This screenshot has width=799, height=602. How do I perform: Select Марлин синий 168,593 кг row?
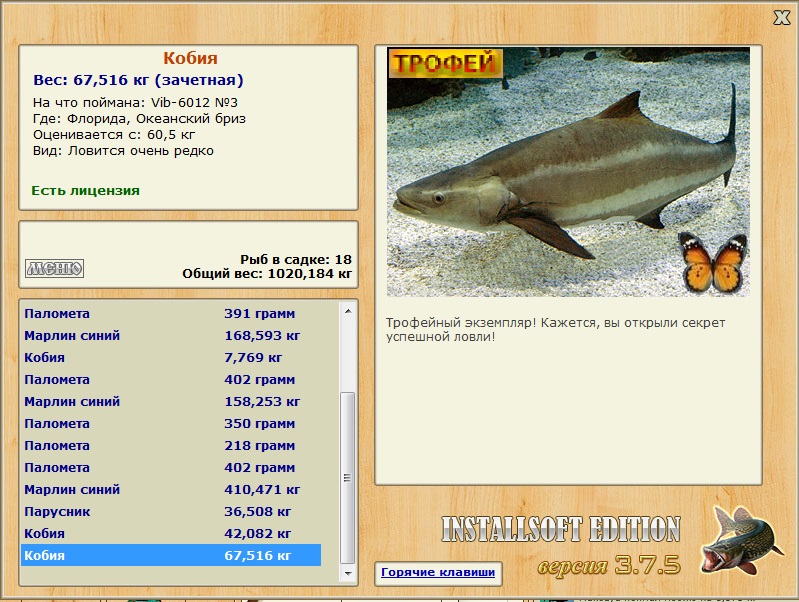171,335
